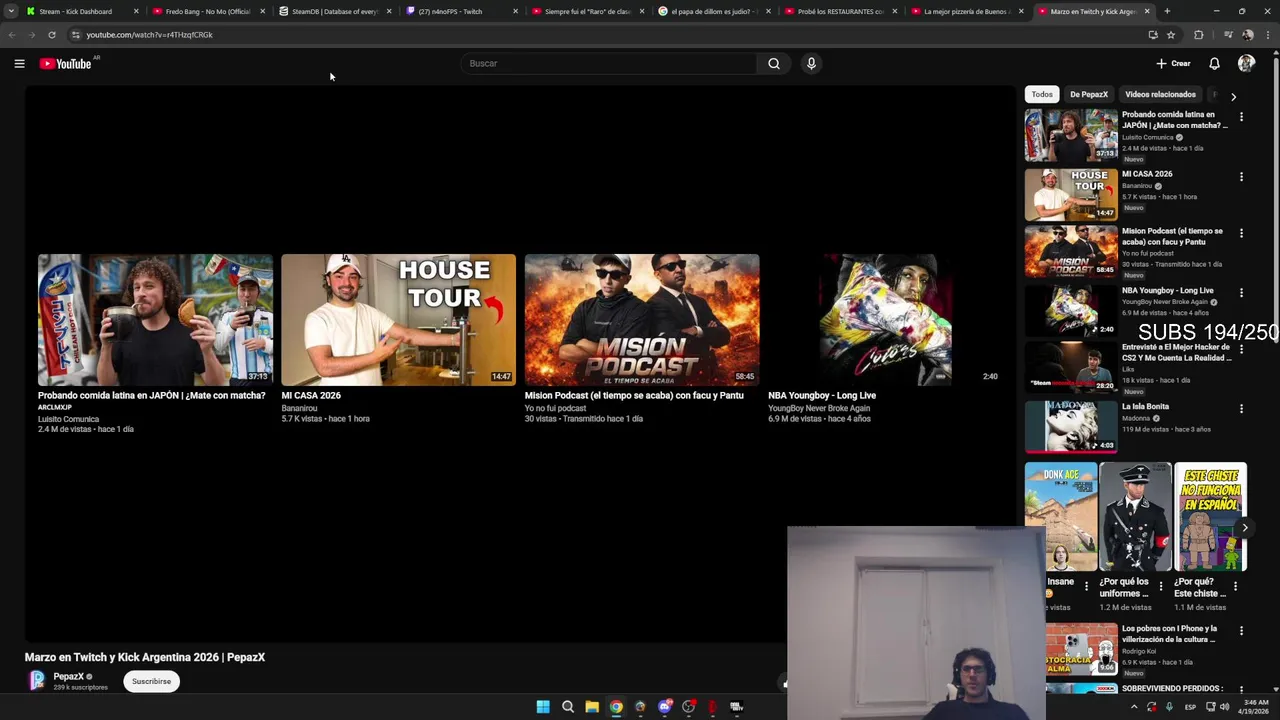View site information icon in address bar
The width and height of the screenshot is (1280, 720).
(x=75, y=35)
